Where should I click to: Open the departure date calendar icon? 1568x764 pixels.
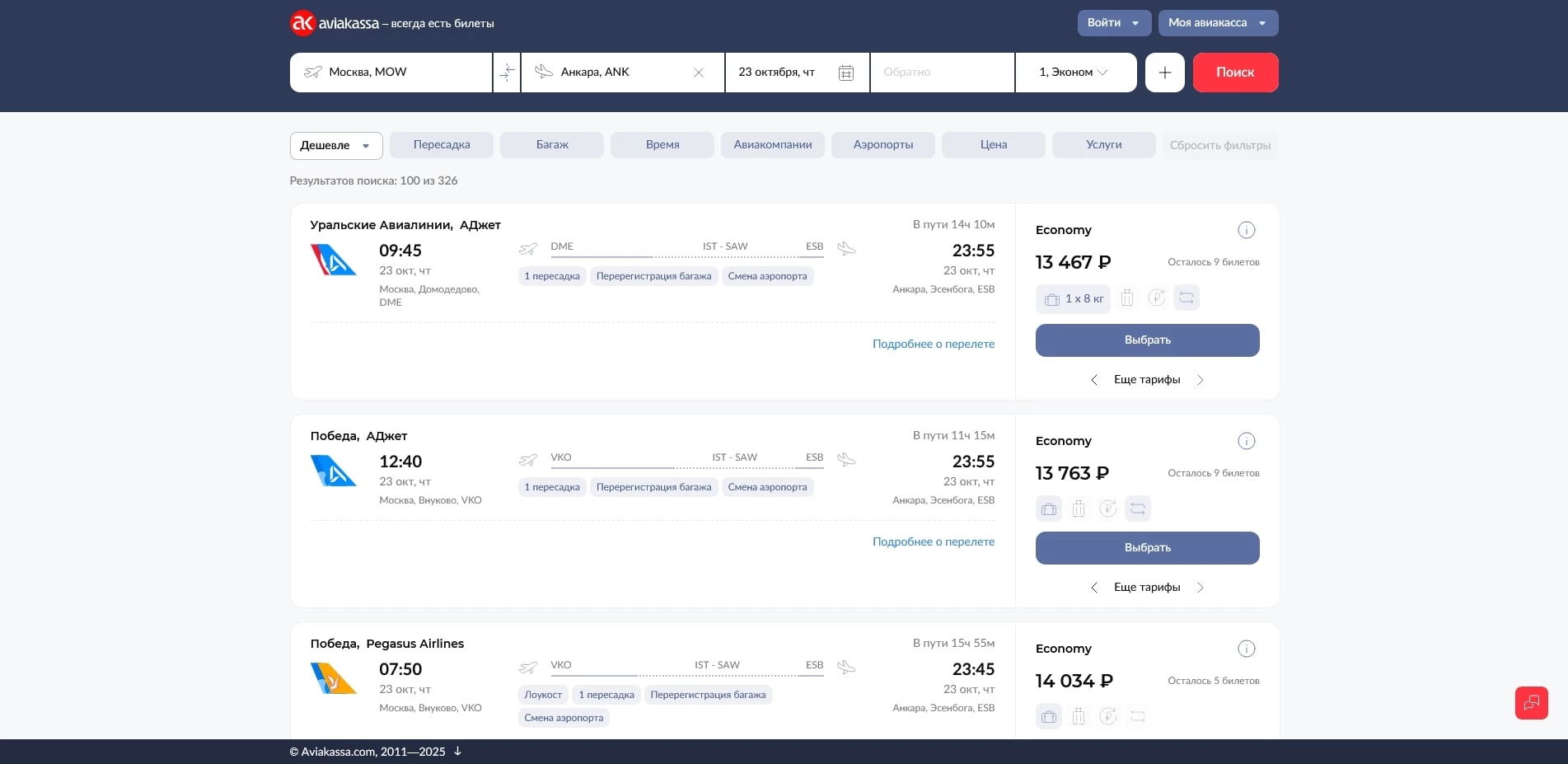tap(845, 73)
